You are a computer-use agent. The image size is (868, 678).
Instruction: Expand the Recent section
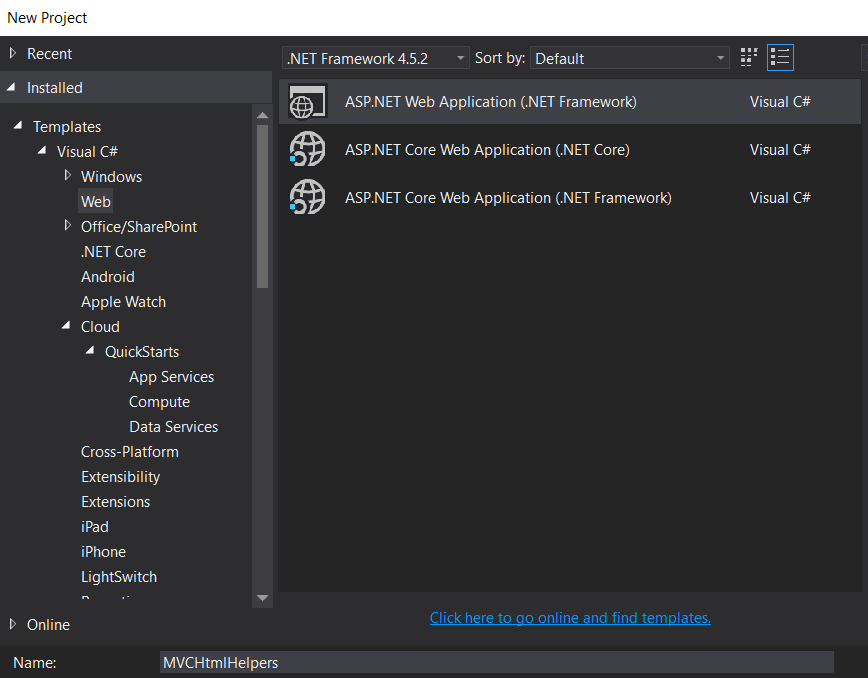(x=13, y=53)
